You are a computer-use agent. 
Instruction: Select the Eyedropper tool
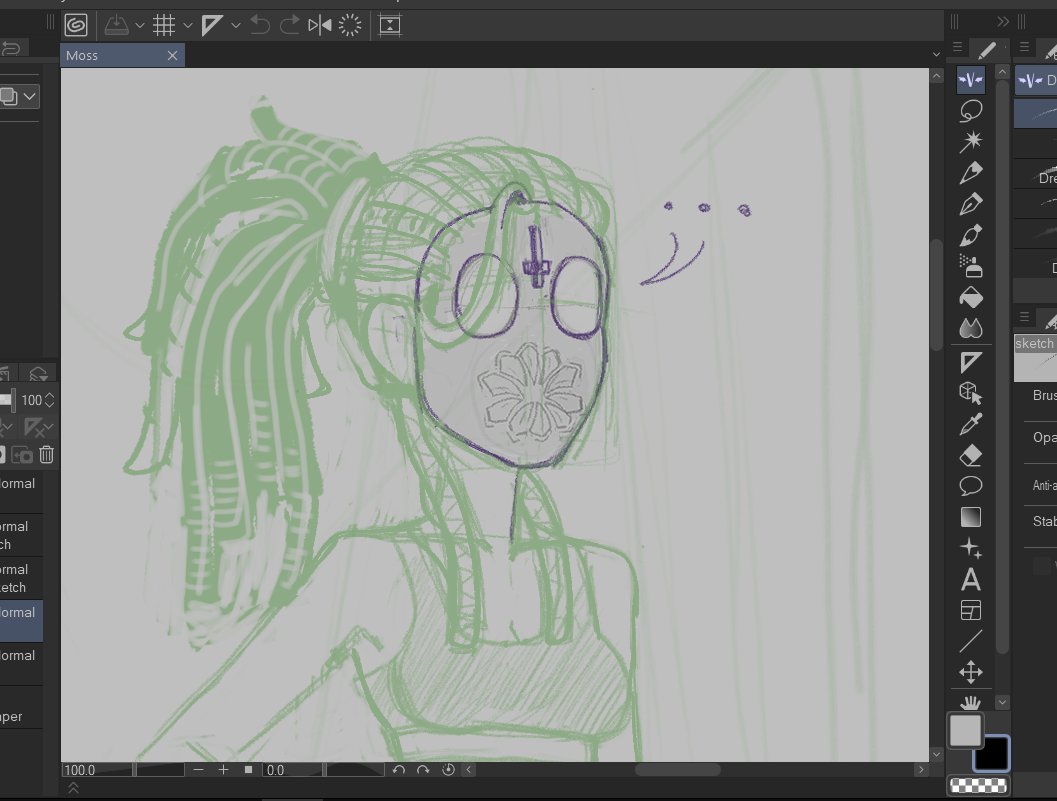(x=971, y=424)
